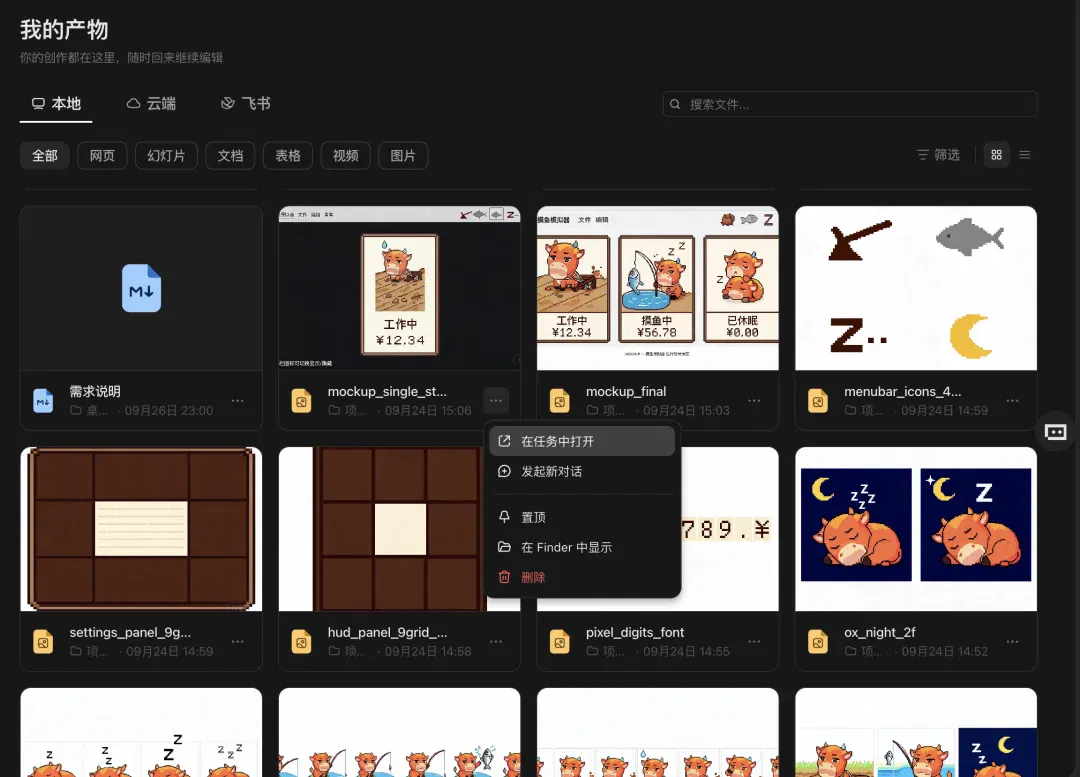This screenshot has width=1080, height=777.
Task: Open more options for 需求说明
Action: (238, 400)
